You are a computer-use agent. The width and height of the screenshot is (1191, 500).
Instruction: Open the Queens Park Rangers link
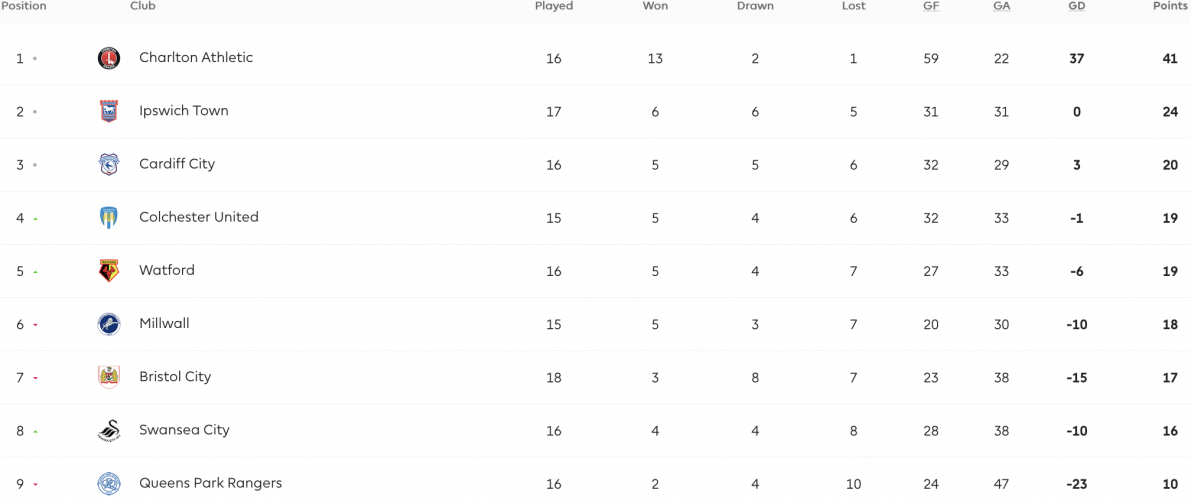(210, 483)
